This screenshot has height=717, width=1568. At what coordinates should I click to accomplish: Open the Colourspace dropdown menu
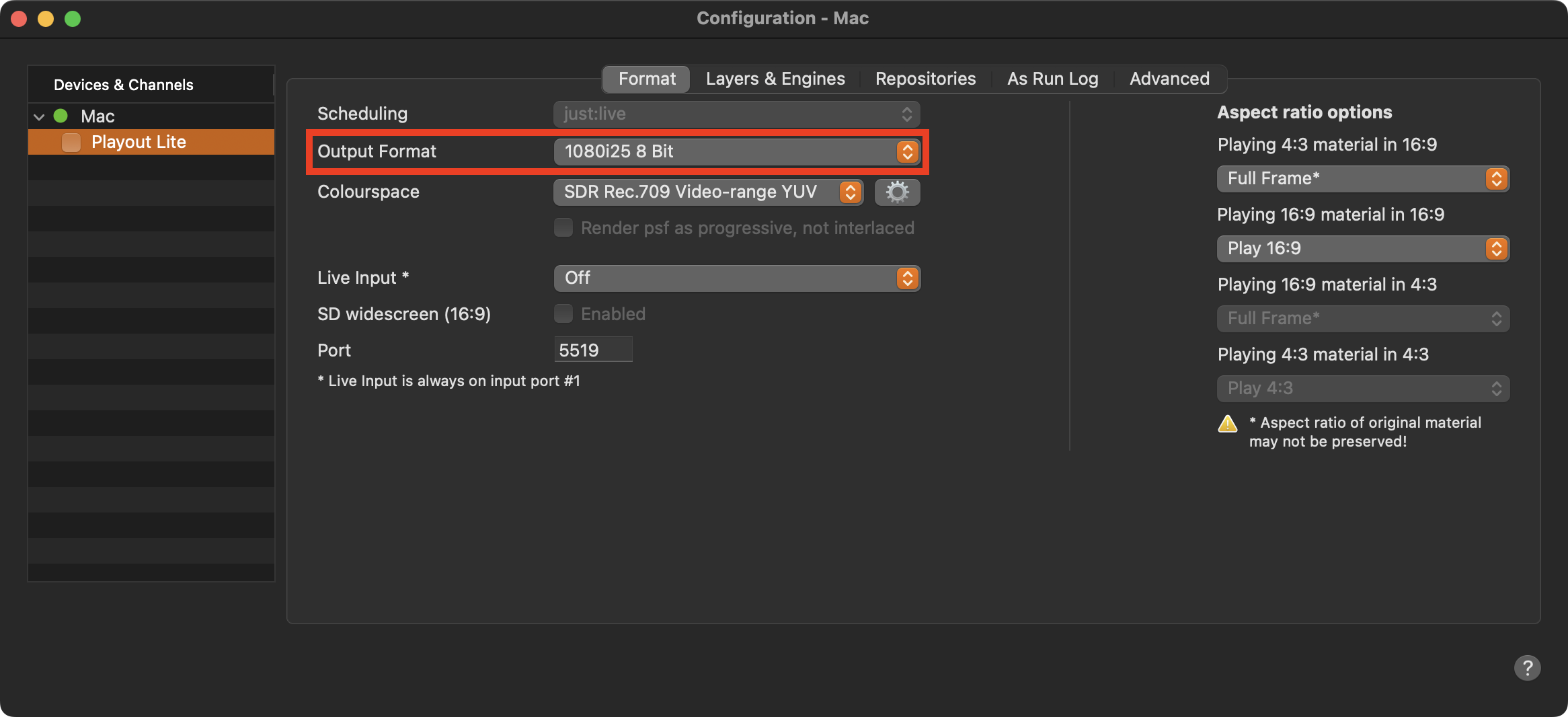tap(709, 192)
